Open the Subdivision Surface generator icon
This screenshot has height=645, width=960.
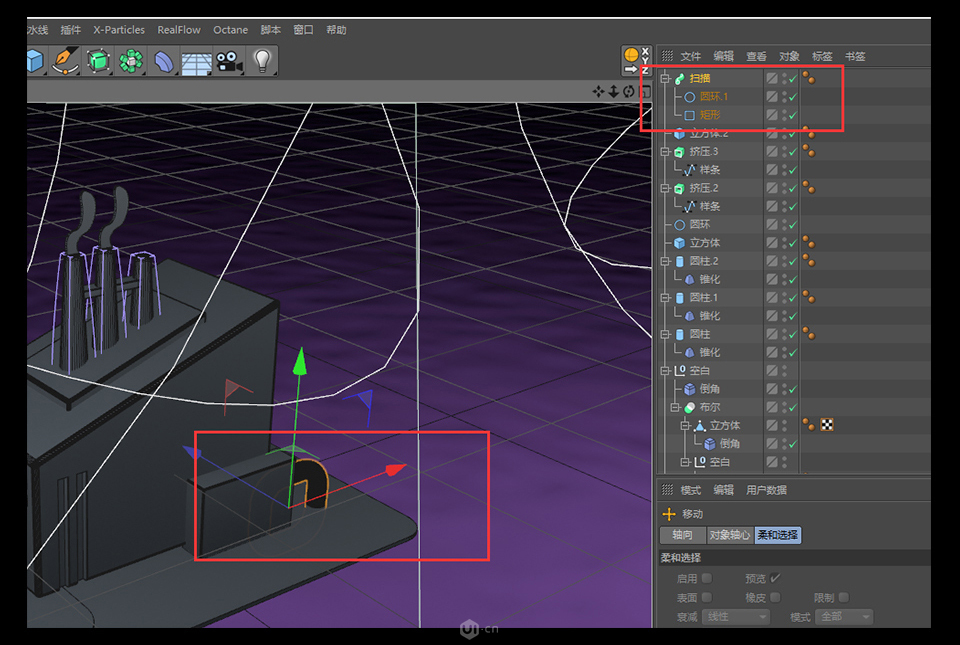tap(97, 60)
